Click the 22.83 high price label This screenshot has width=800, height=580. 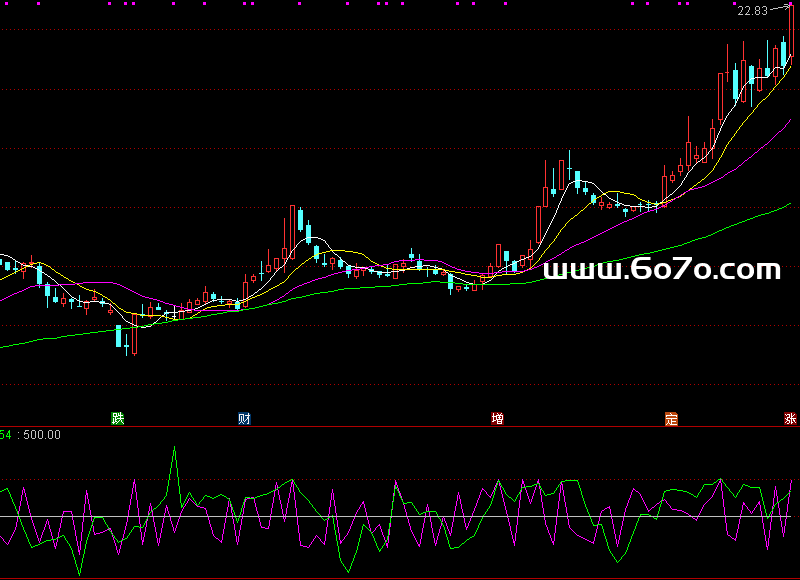click(753, 11)
